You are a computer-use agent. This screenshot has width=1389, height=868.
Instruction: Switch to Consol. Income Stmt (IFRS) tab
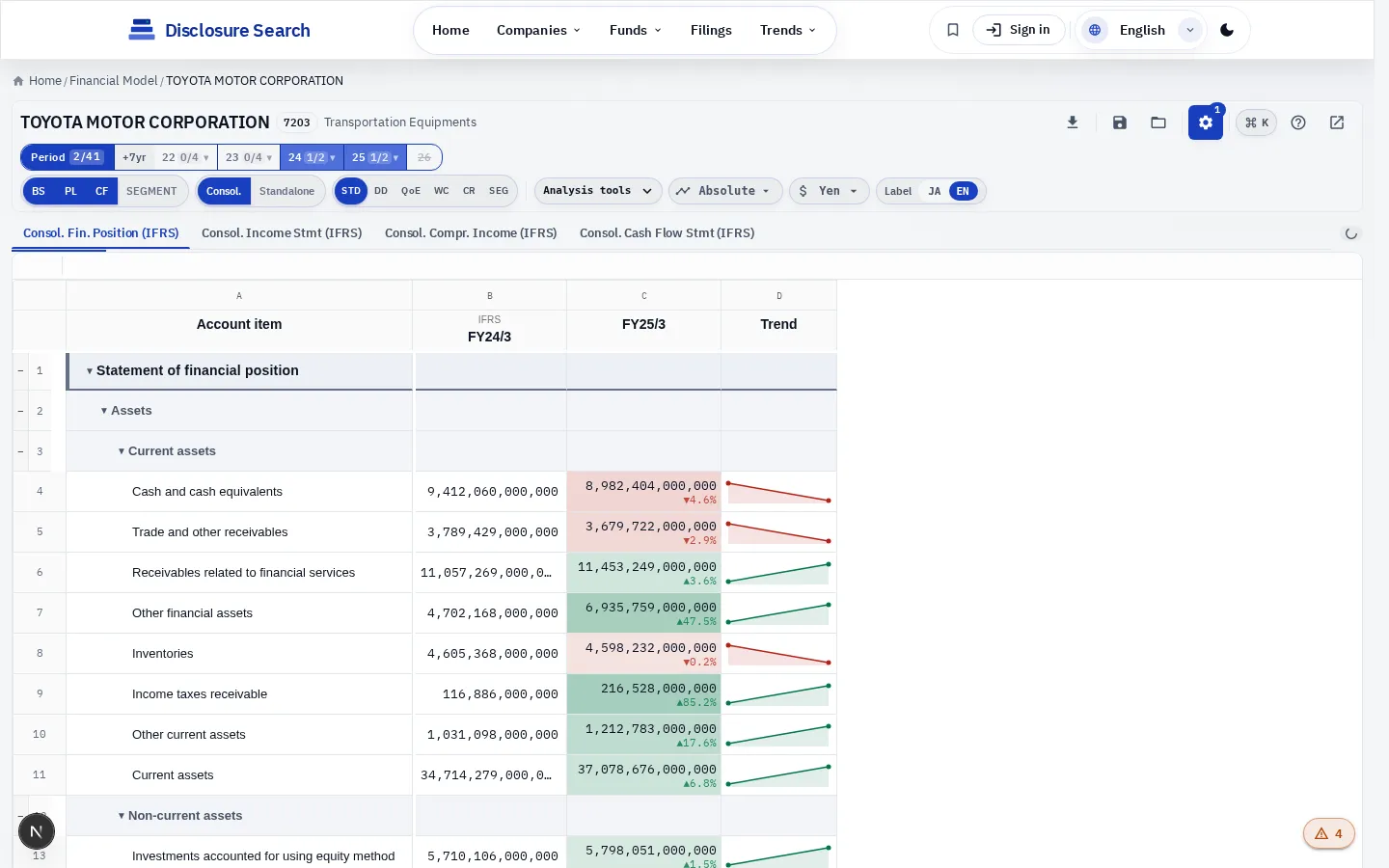click(x=282, y=233)
